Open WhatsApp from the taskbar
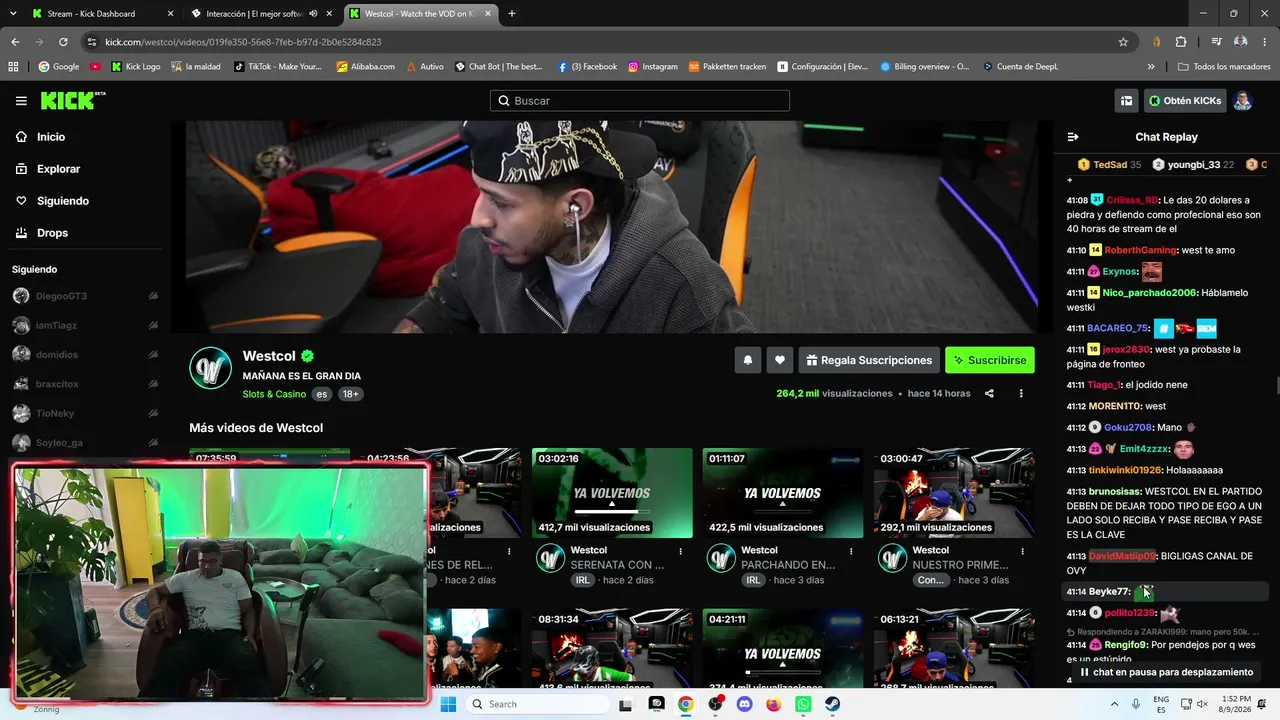The image size is (1280, 720). (x=803, y=704)
